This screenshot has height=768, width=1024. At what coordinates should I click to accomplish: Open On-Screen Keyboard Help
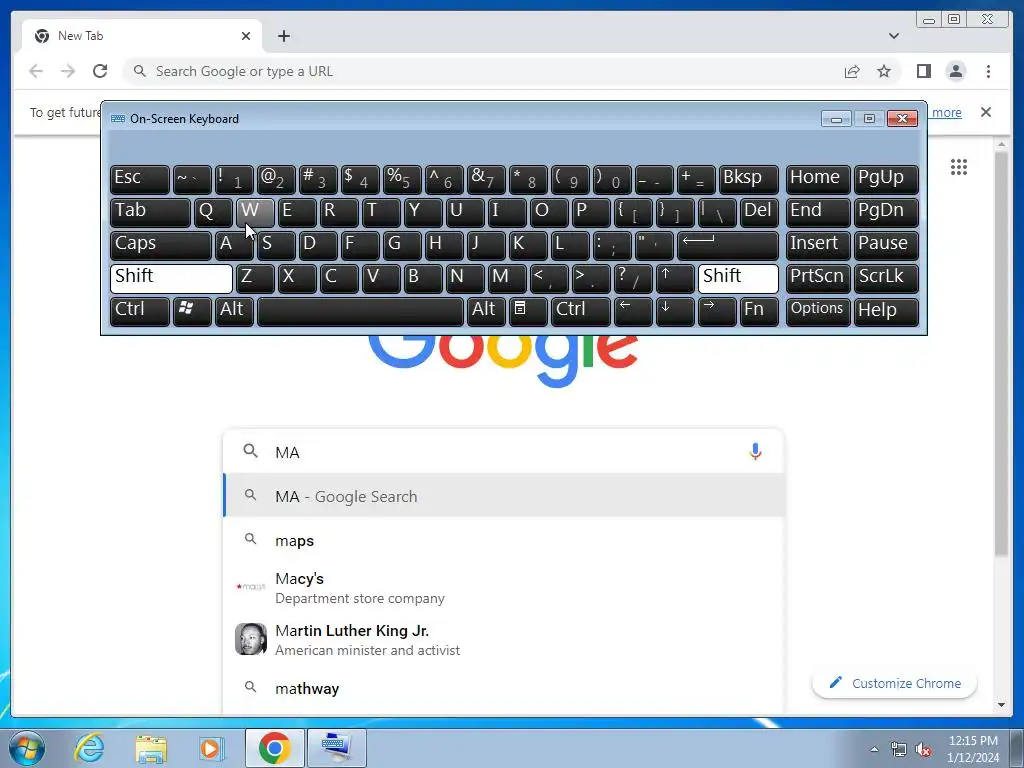[886, 311]
